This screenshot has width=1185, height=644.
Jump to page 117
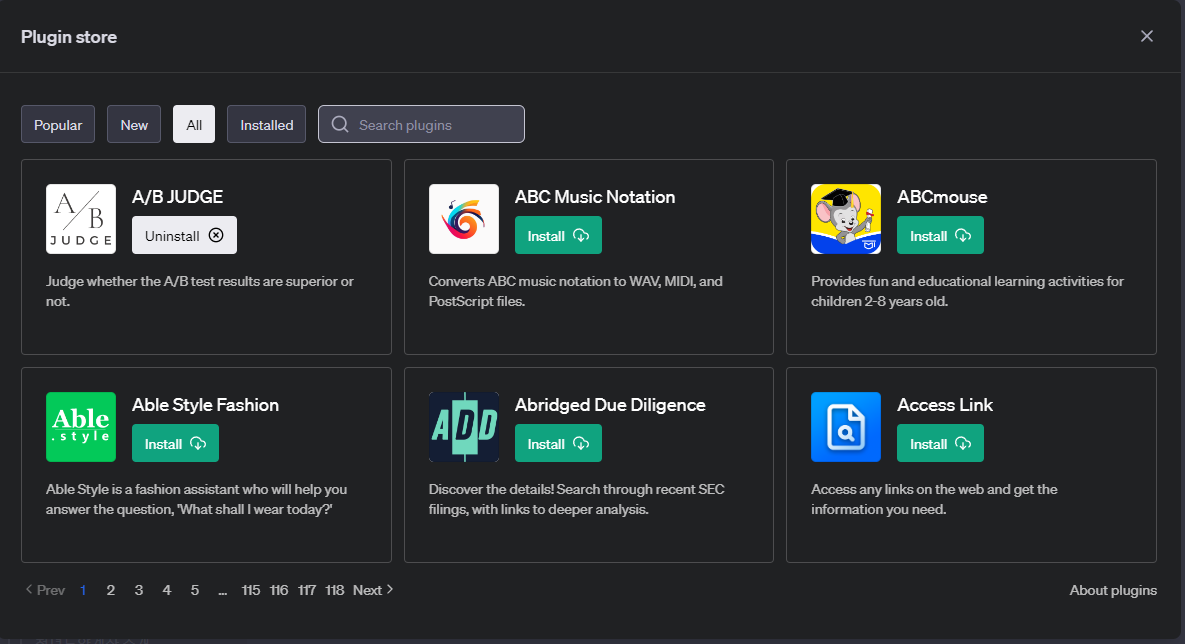coord(307,590)
